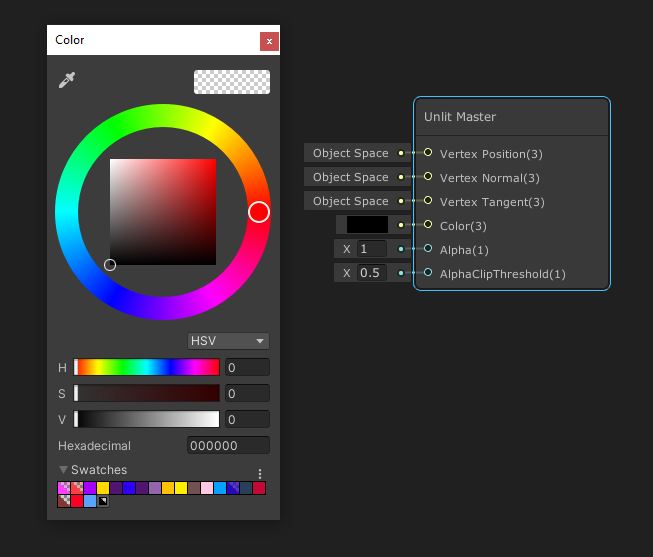
Task: Open the HSV color mode dropdown
Action: point(228,341)
